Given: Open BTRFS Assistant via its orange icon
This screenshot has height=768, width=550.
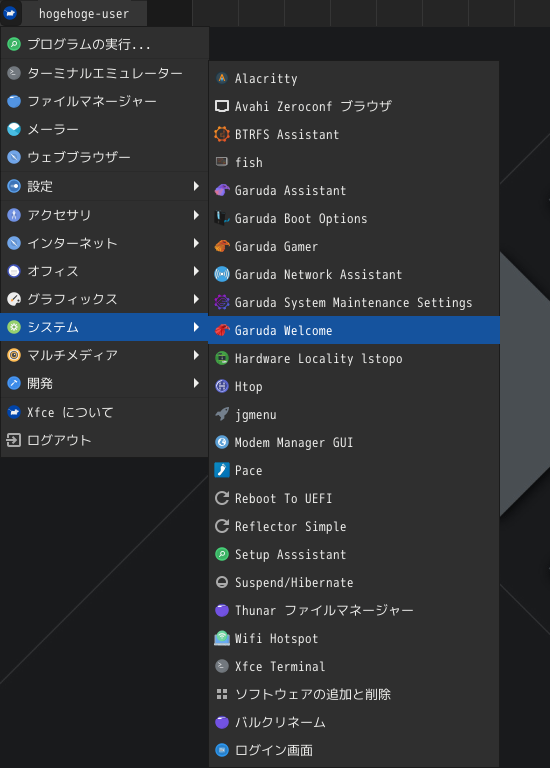Looking at the screenshot, I should [x=222, y=134].
